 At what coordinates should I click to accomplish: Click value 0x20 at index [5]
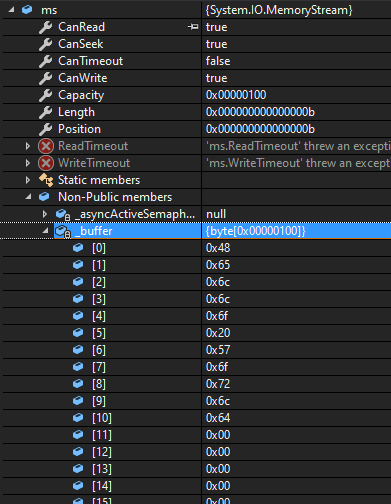pos(218,333)
